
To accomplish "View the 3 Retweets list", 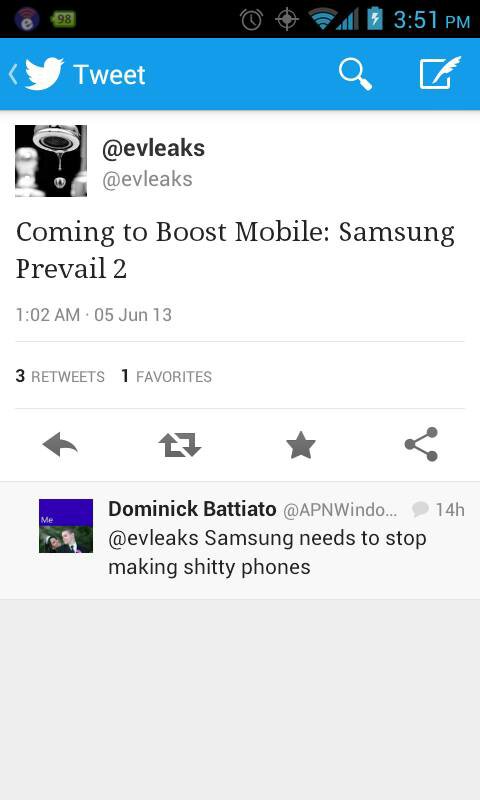I will pos(60,377).
